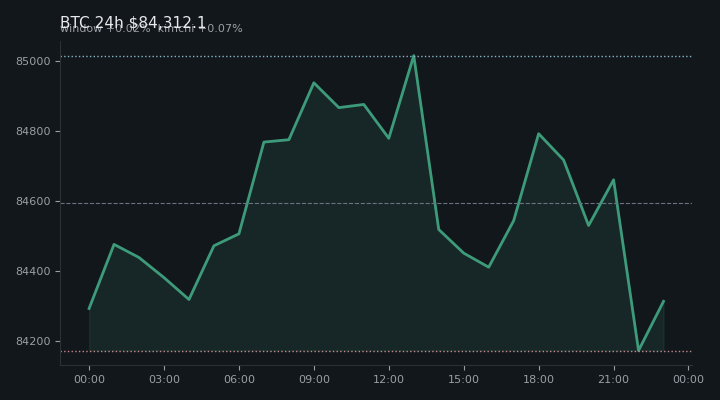This screenshot has width=720, height=400.
Task: Click the highest price peak on the line
Action: pos(414,56)
